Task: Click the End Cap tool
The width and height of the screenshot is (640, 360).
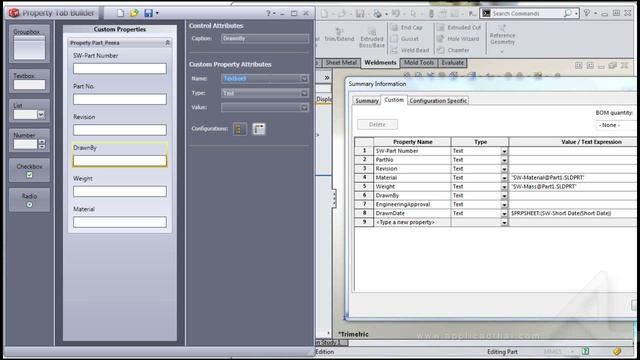Action: click(407, 27)
